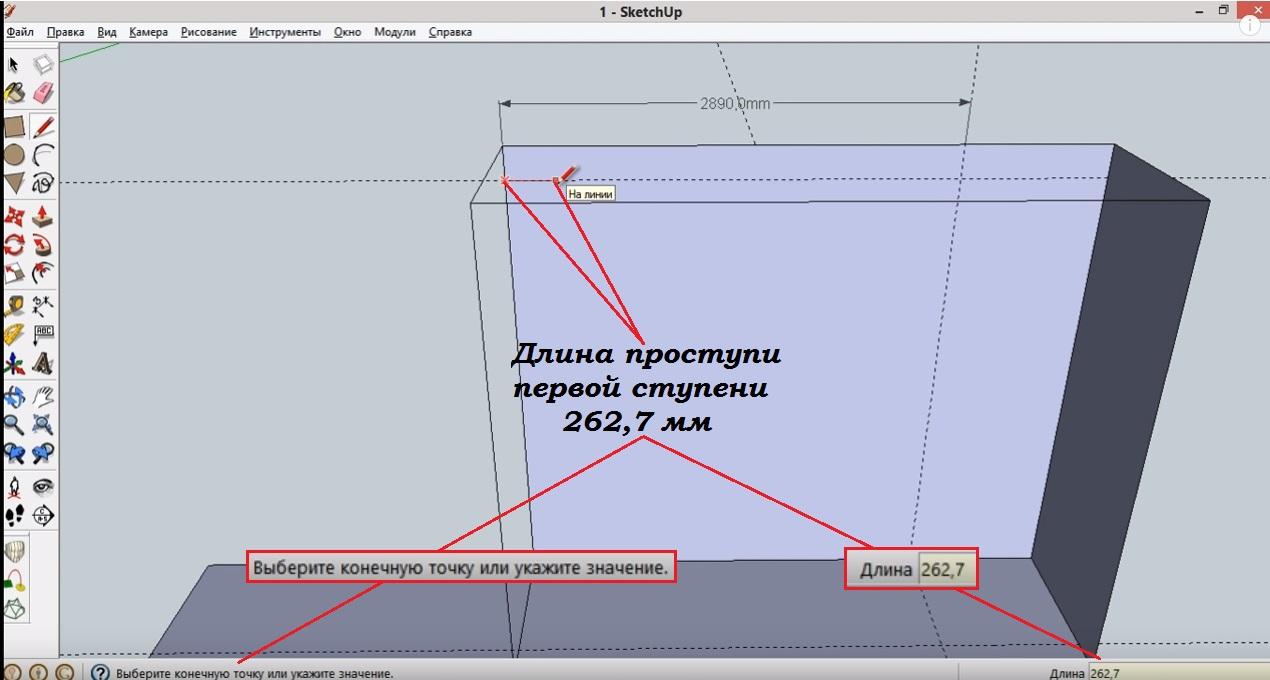Click the question mark help icon in status bar

(100, 673)
